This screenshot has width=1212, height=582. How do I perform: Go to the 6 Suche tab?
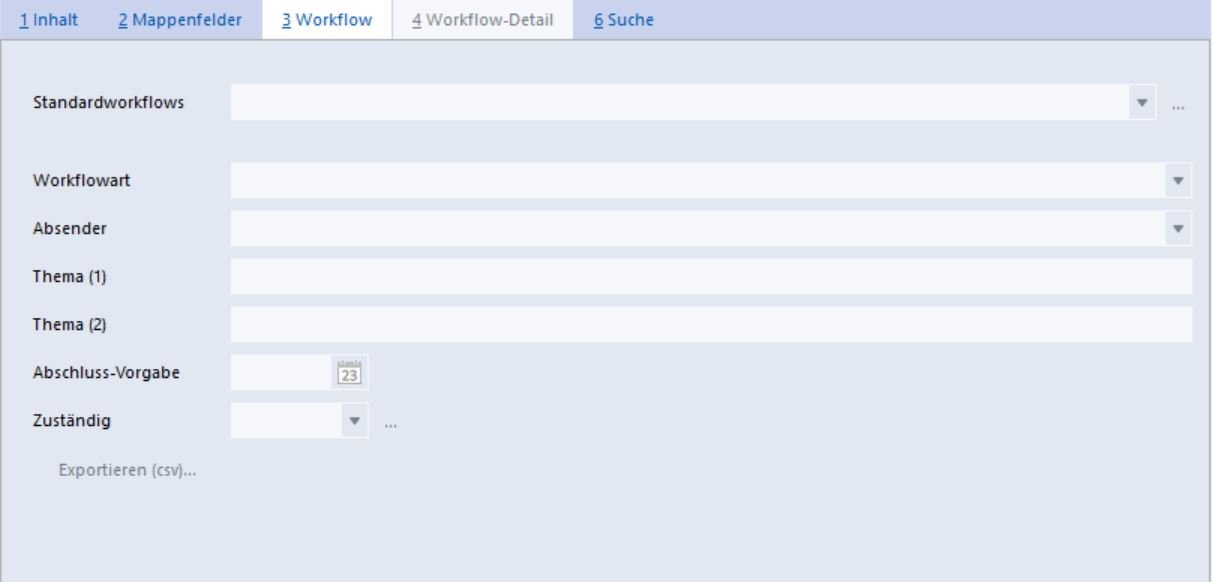coord(625,20)
